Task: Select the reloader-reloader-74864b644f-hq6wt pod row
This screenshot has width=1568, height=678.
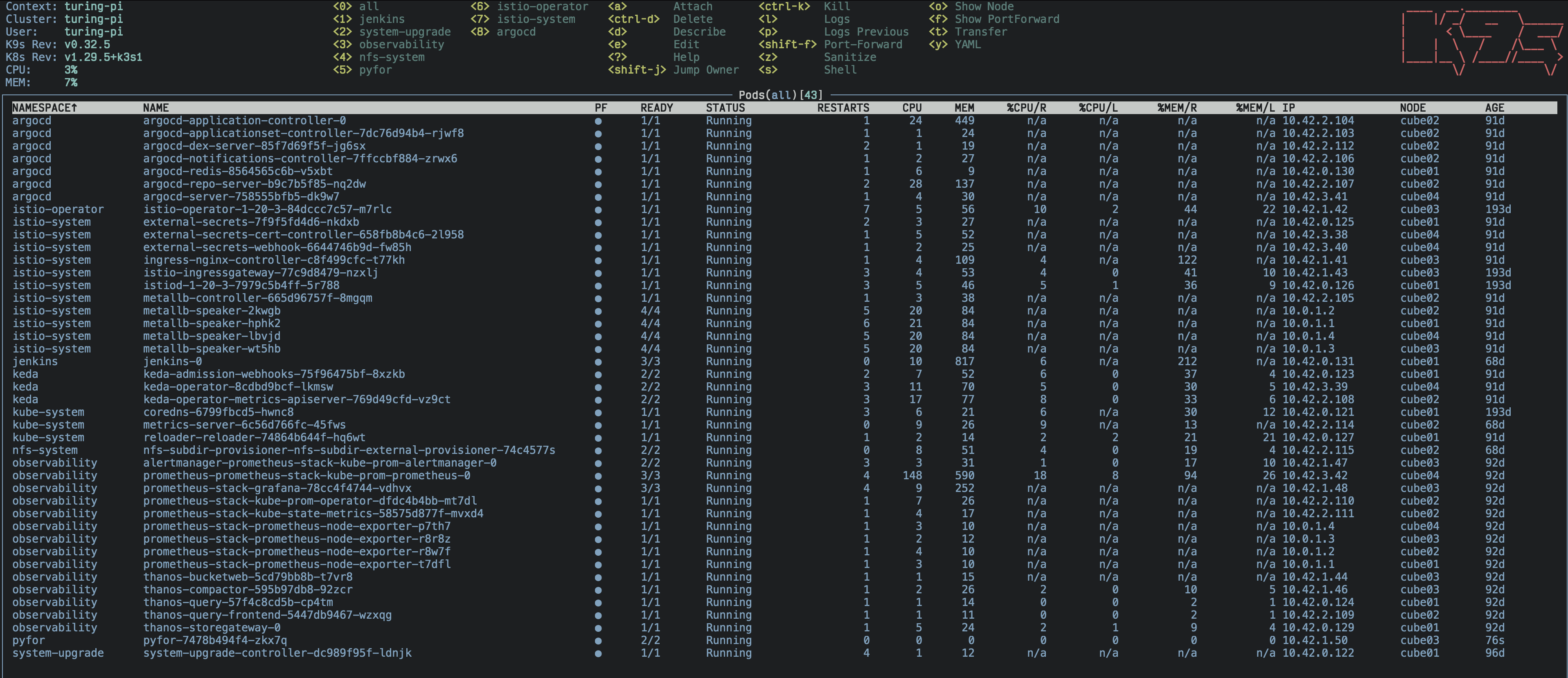Action: (784, 438)
